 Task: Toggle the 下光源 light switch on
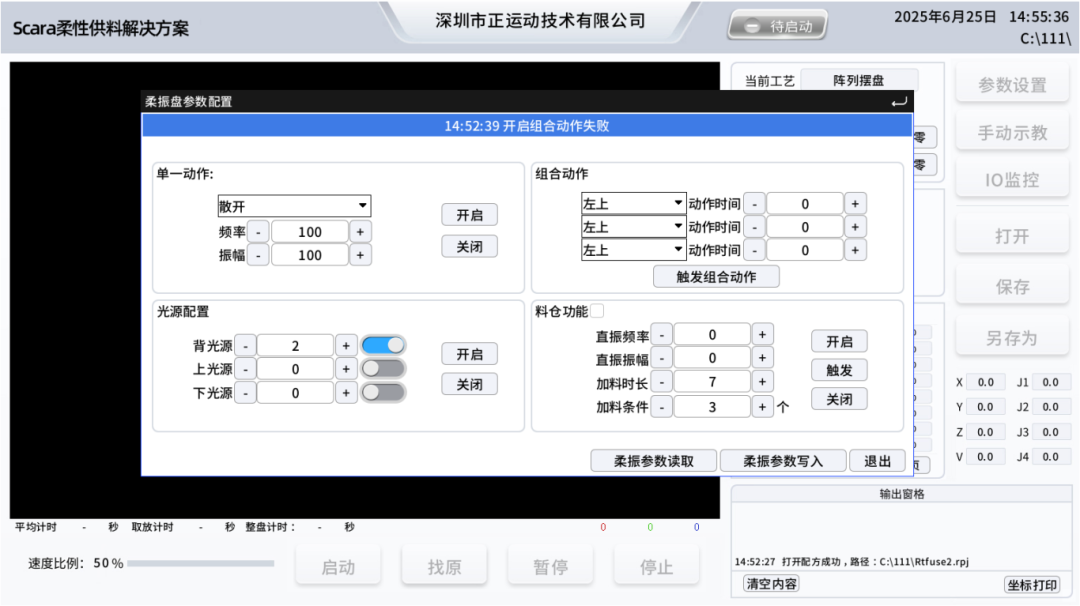(x=384, y=392)
